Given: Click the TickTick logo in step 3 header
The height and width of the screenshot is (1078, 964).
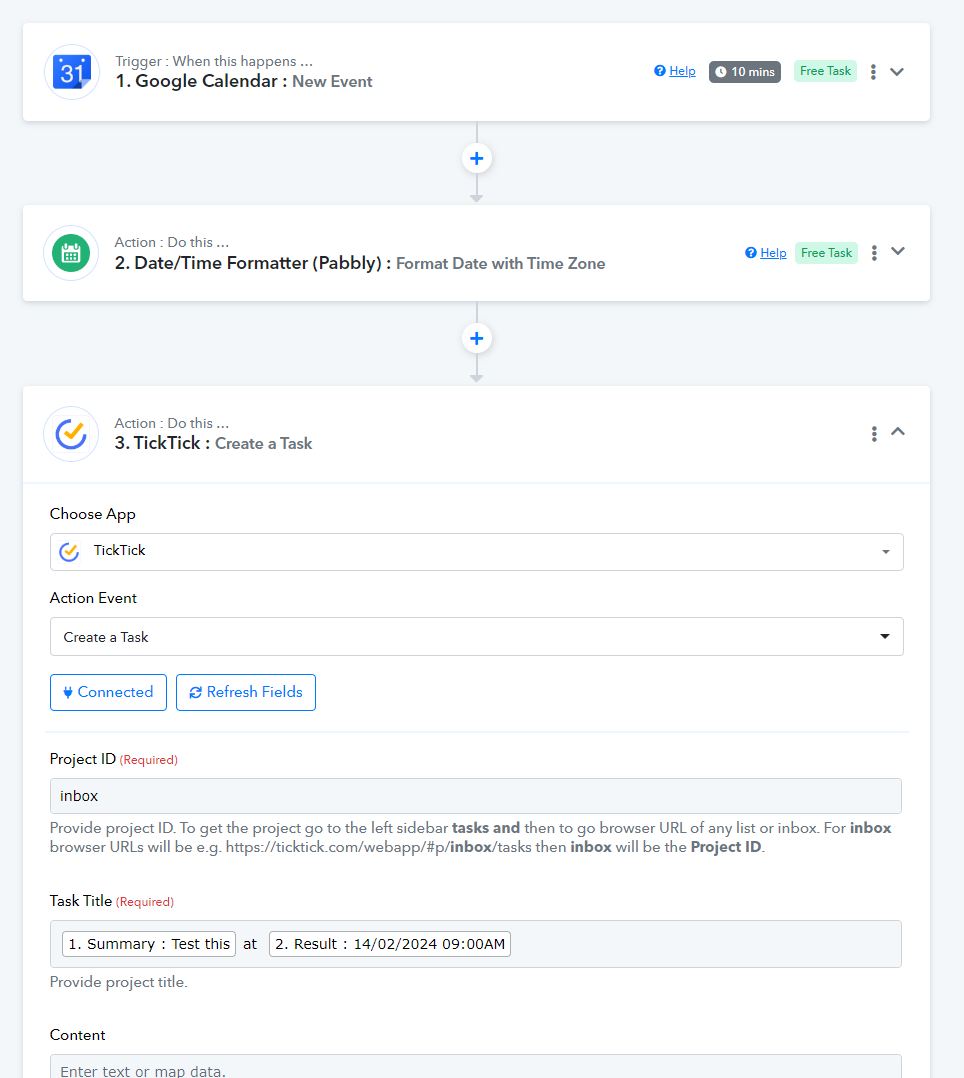Looking at the screenshot, I should (71, 434).
